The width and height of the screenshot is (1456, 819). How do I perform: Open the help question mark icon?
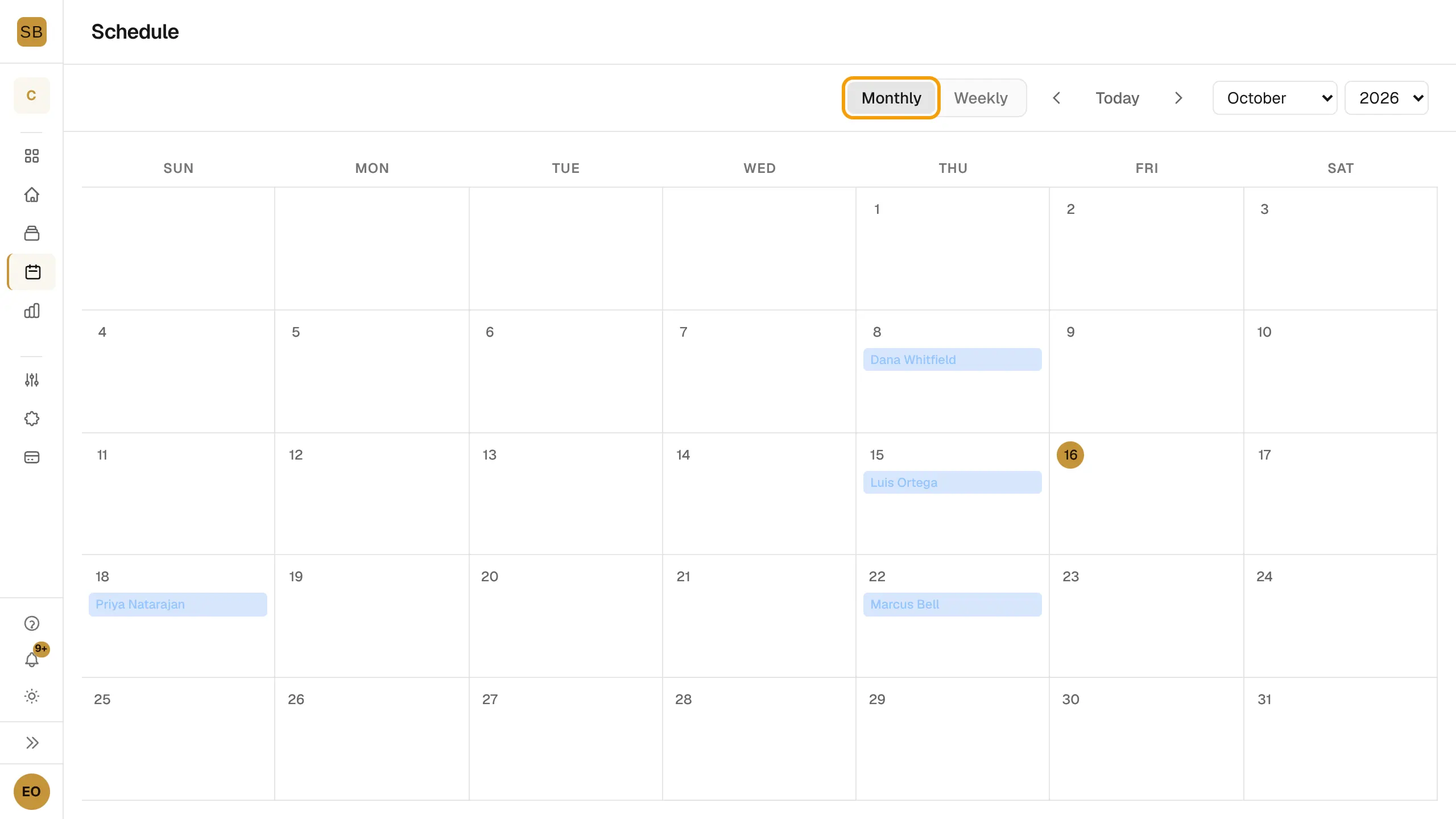pyautogui.click(x=32, y=623)
